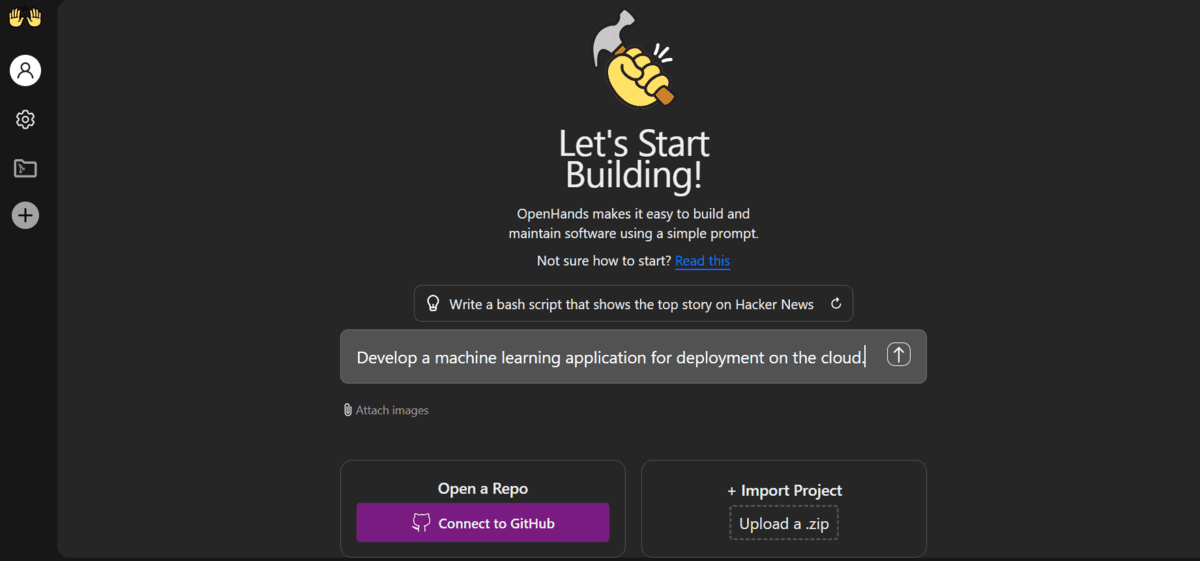Click the '+ Import Project' heading

point(784,491)
